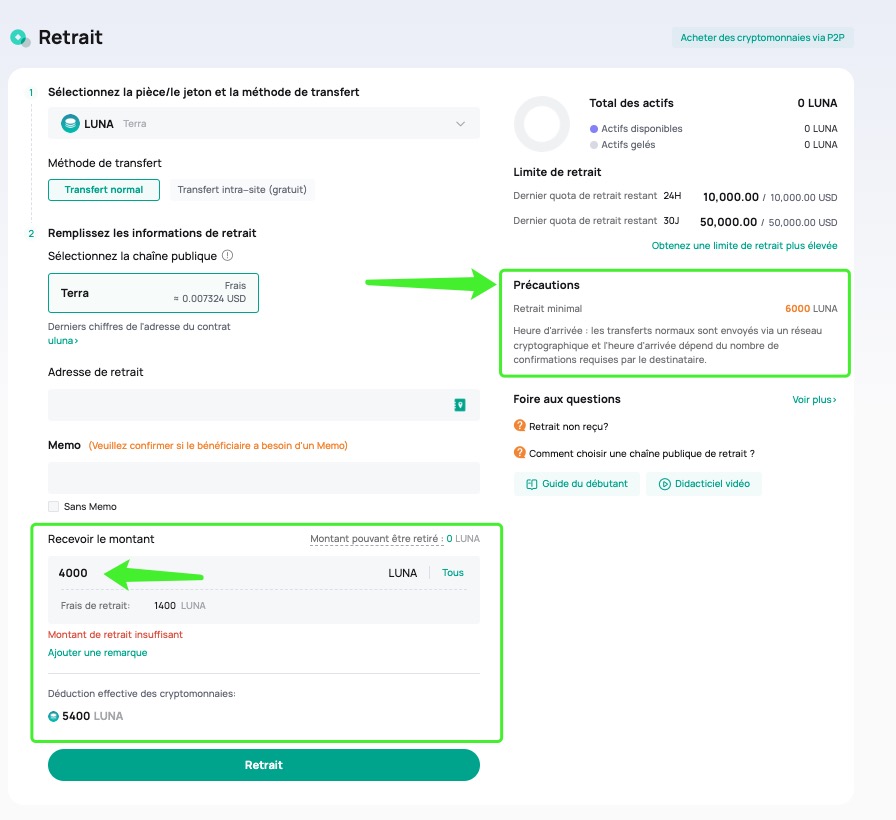Check the Sans Memo checkbox

54,506
